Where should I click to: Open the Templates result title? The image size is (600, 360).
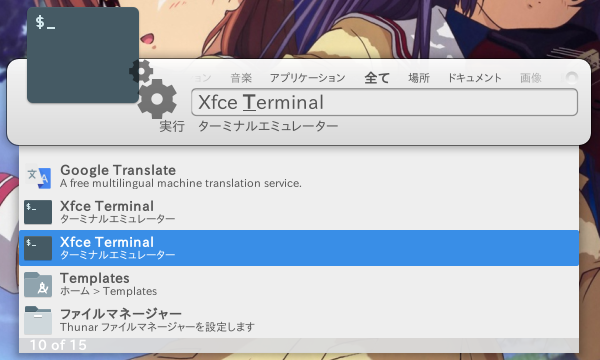point(95,278)
